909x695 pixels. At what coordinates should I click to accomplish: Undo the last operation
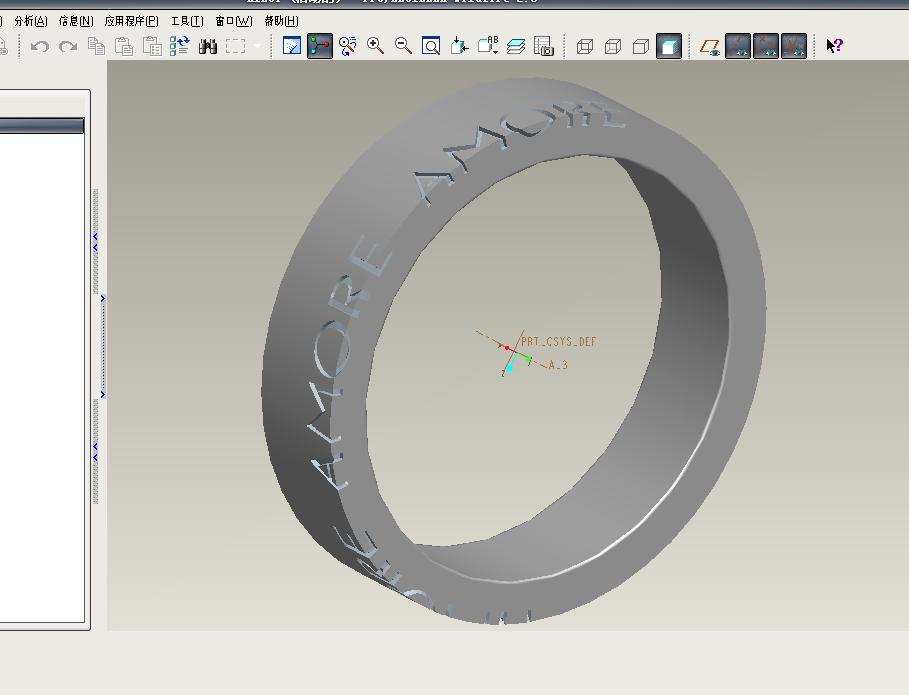click(39, 46)
